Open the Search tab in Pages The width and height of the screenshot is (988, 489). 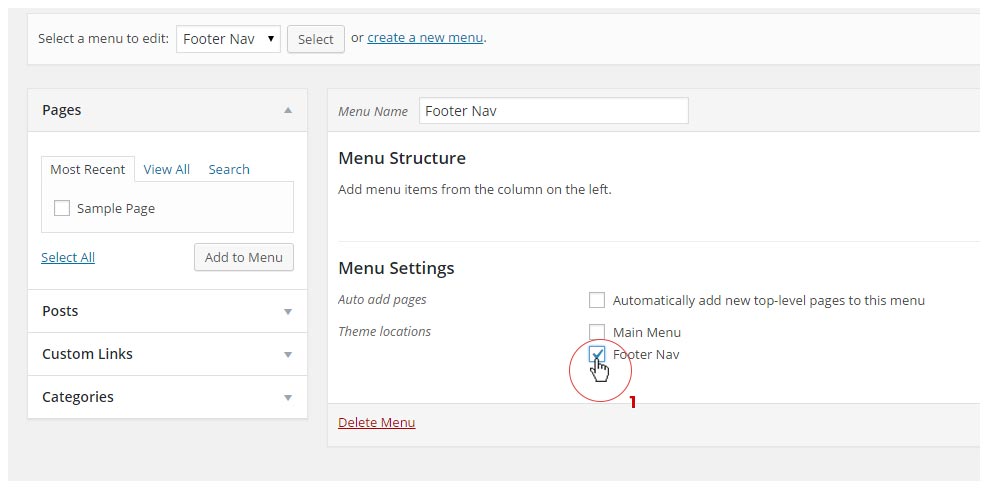229,169
